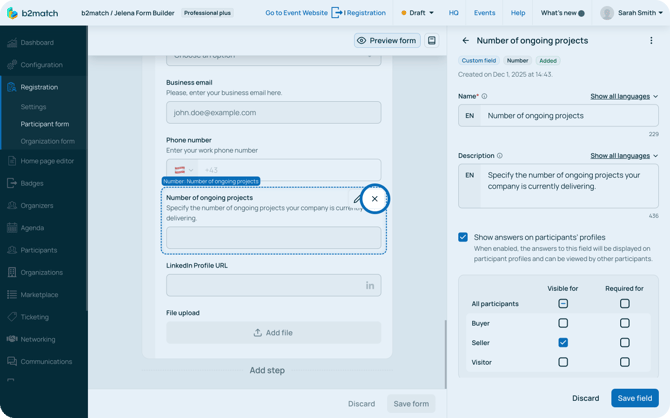Expand Show all languages for Name
Image resolution: width=670 pixels, height=418 pixels.
tap(623, 97)
